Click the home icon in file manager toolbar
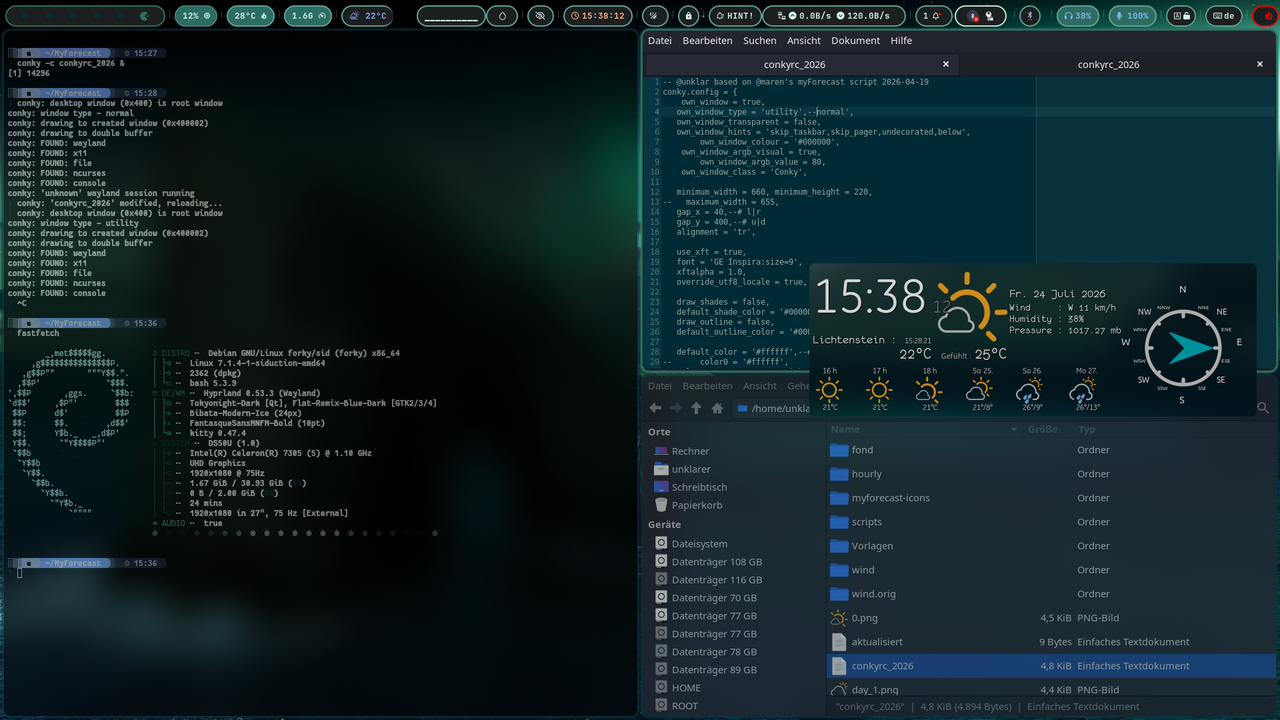1280x720 pixels. [717, 408]
